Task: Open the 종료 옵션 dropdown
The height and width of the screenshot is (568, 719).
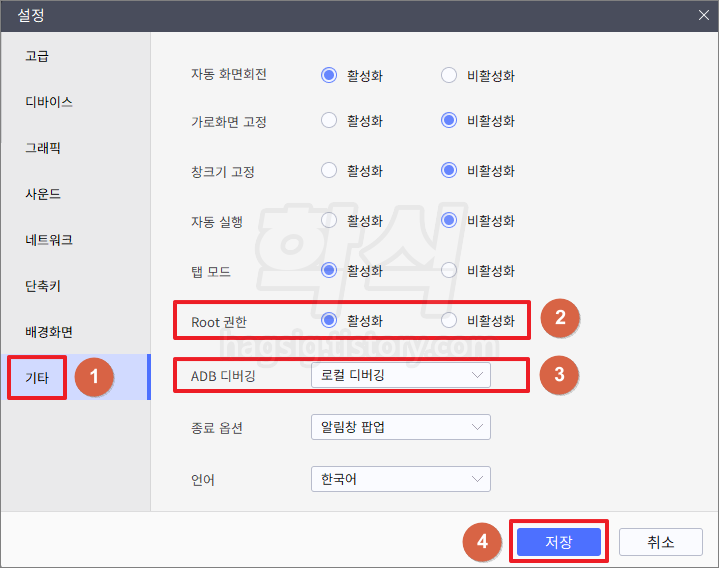Action: (x=401, y=427)
